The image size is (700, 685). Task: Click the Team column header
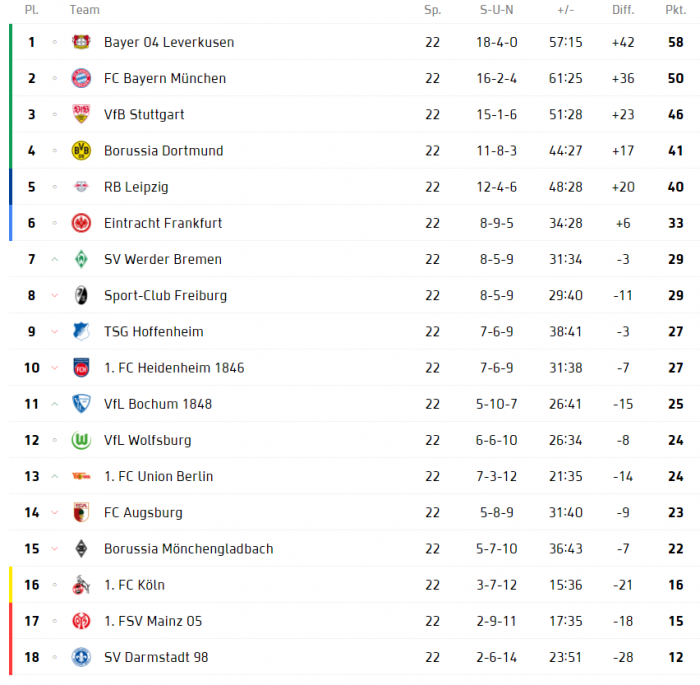point(84,10)
